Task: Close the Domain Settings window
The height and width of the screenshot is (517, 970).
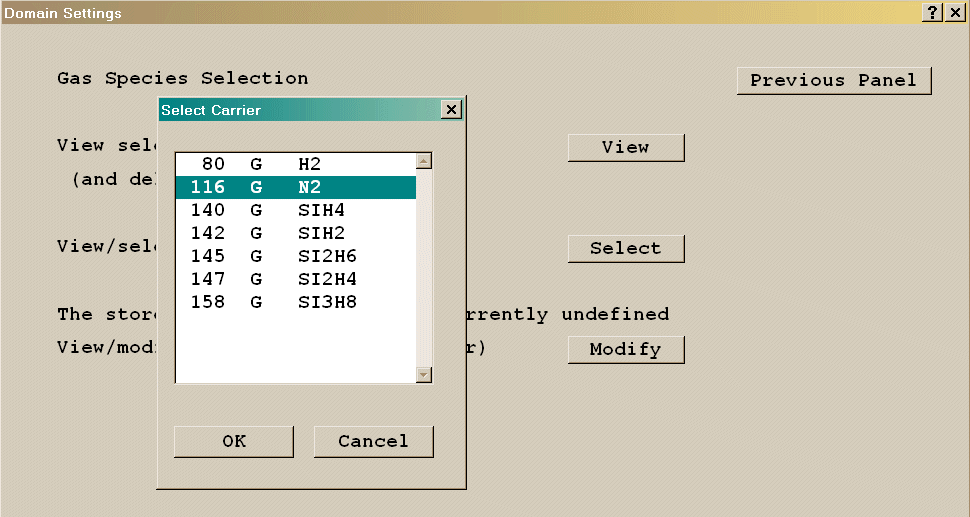Action: point(955,12)
